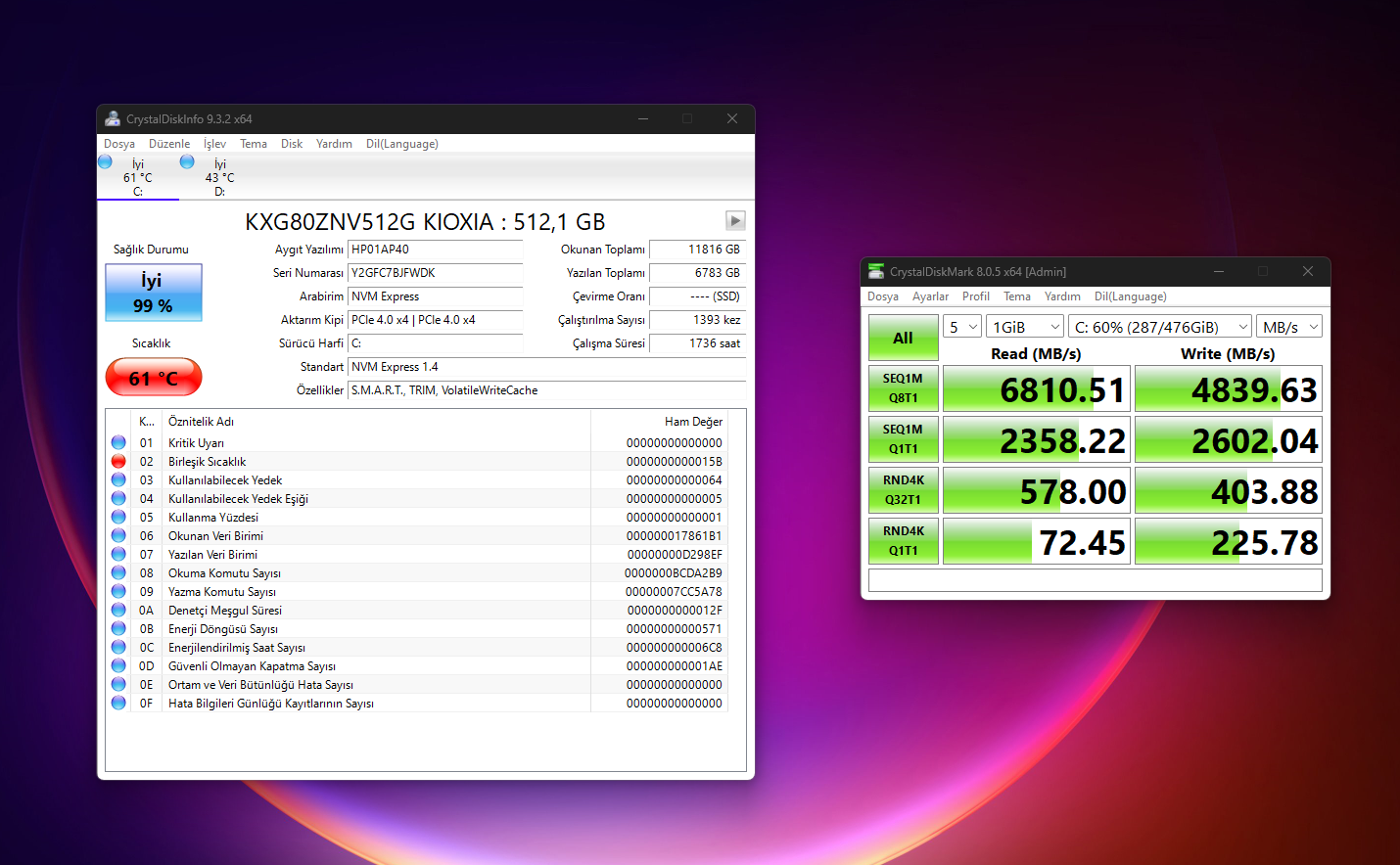The width and height of the screenshot is (1400, 865).
Task: Click status orb for Güvenli Olmayan Kapatma
Action: pos(118,665)
